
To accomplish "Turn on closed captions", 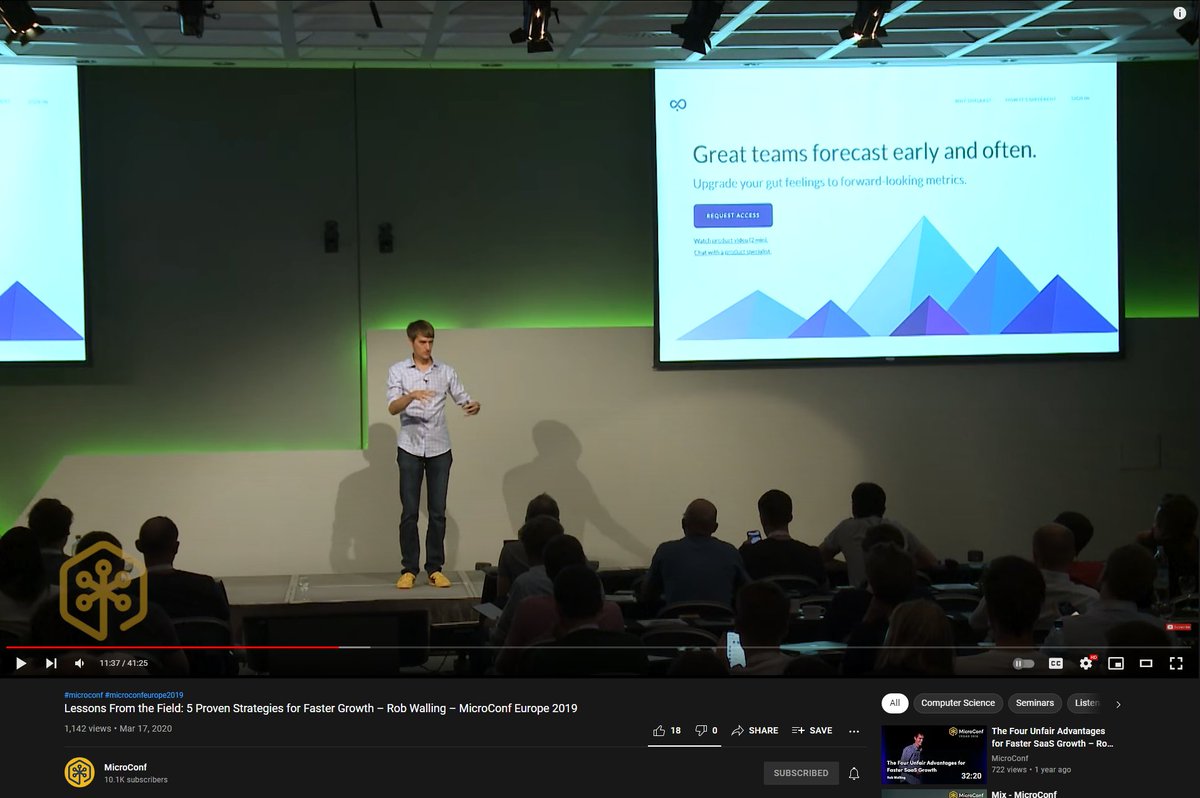I will [1055, 663].
